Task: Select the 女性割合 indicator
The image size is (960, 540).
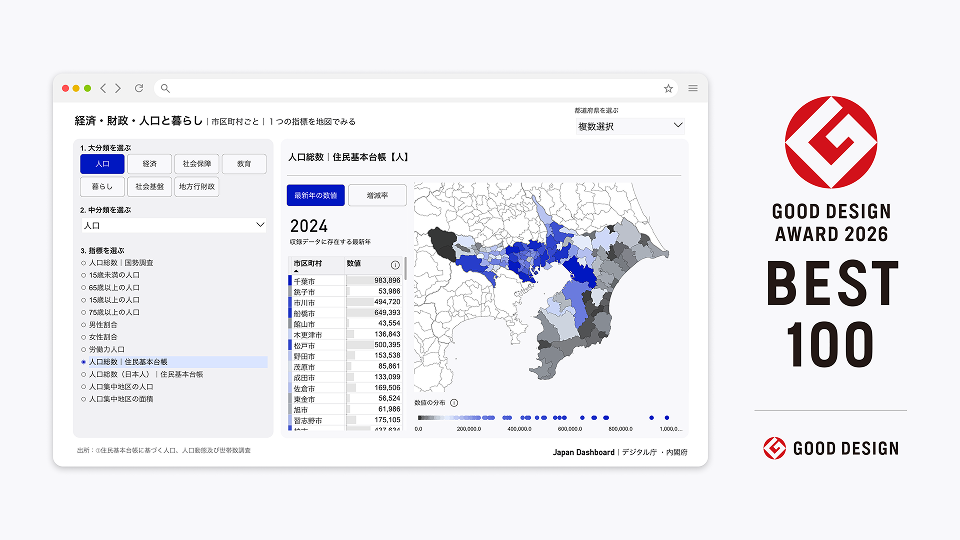Action: coord(99,337)
